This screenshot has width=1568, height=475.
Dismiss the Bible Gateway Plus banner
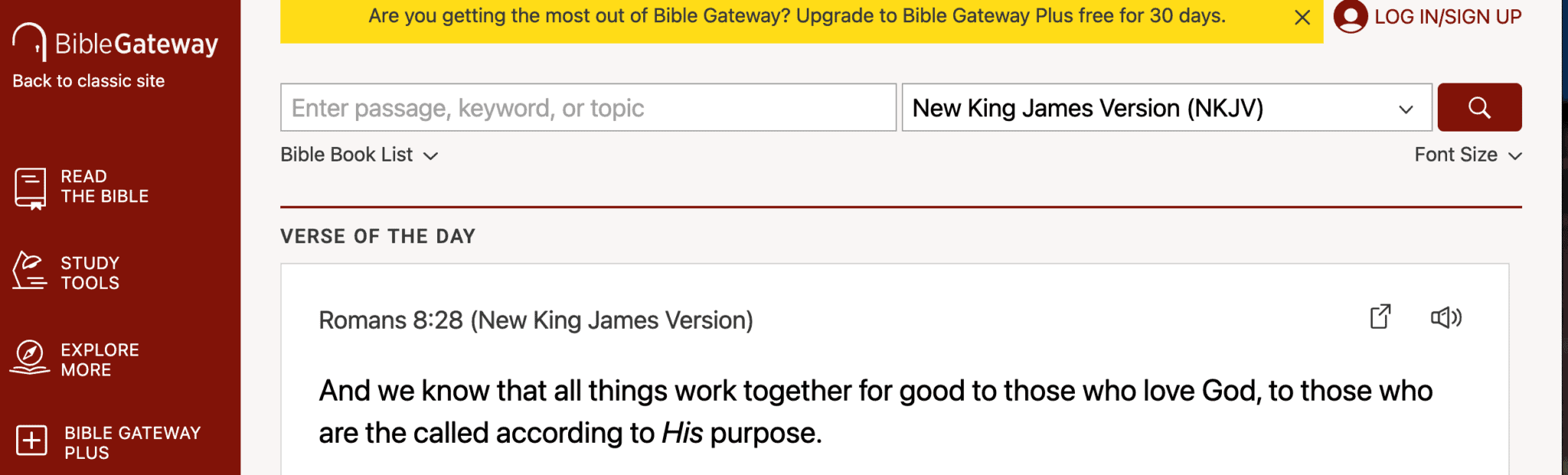pyautogui.click(x=1302, y=16)
